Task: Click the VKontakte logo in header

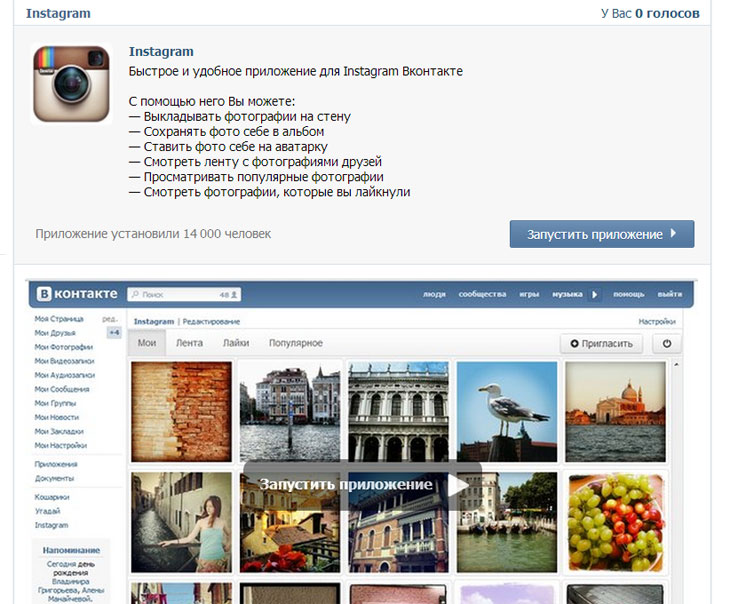Action: tap(78, 294)
